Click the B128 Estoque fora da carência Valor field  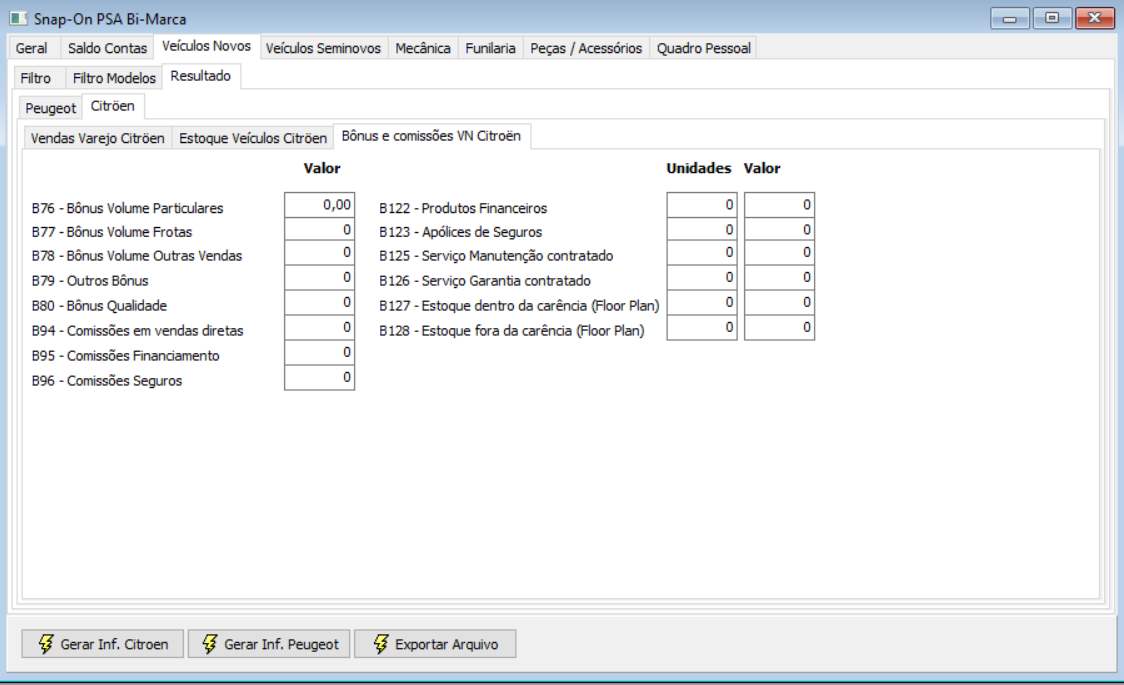779,327
